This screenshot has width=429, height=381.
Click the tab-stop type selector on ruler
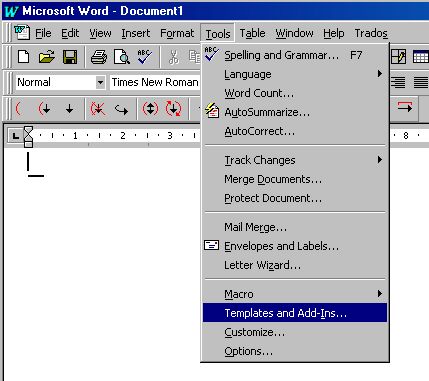point(15,136)
